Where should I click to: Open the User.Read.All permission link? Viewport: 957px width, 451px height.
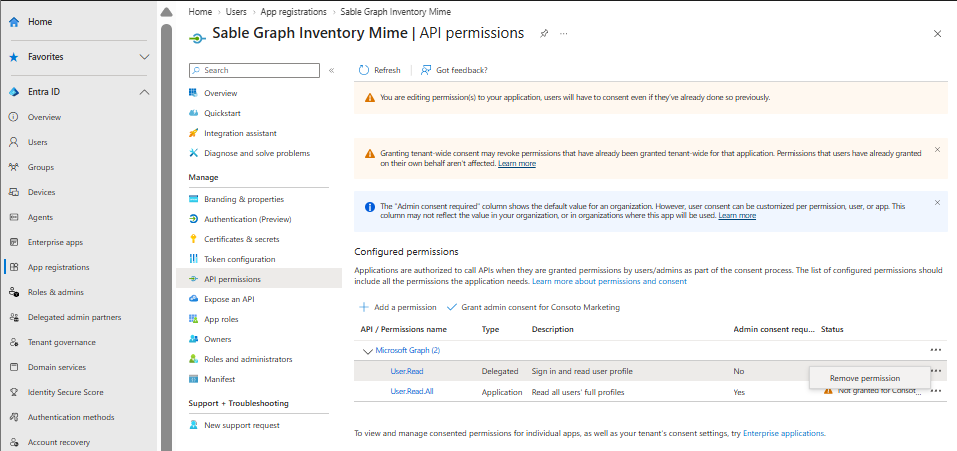tap(412, 392)
